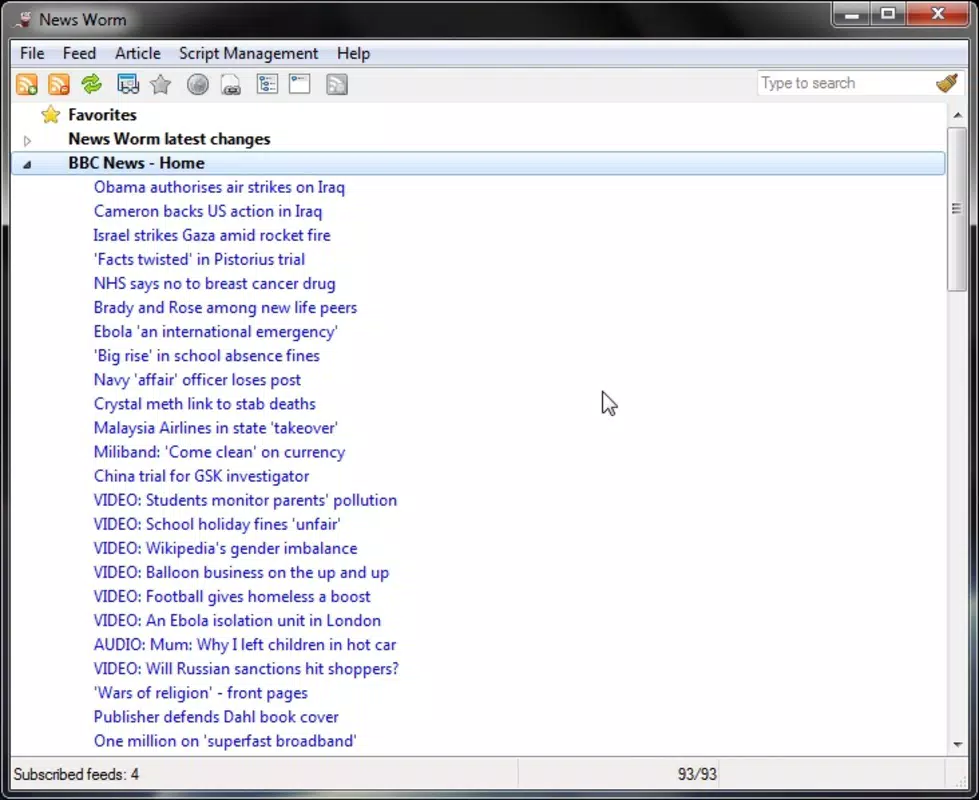
Task: Click the scrollbar up arrow
Action: pos(957,116)
